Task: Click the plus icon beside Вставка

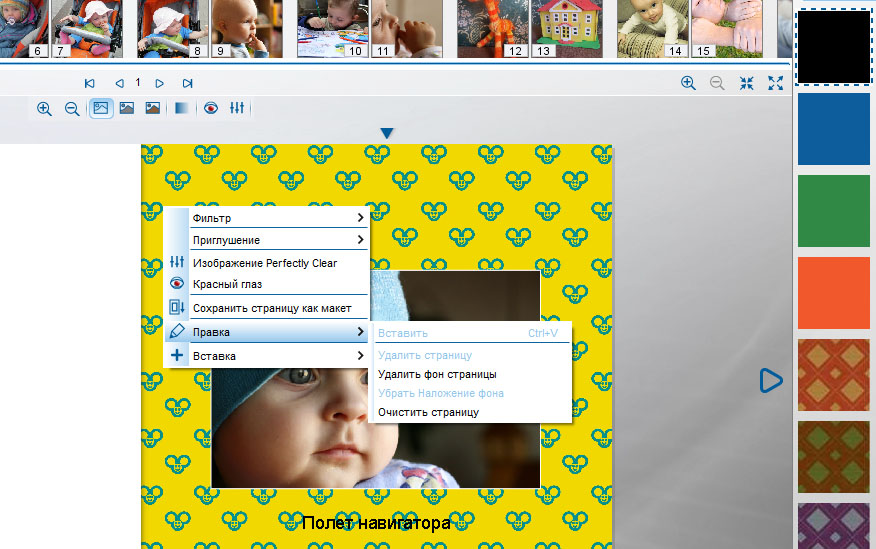Action: [x=177, y=355]
